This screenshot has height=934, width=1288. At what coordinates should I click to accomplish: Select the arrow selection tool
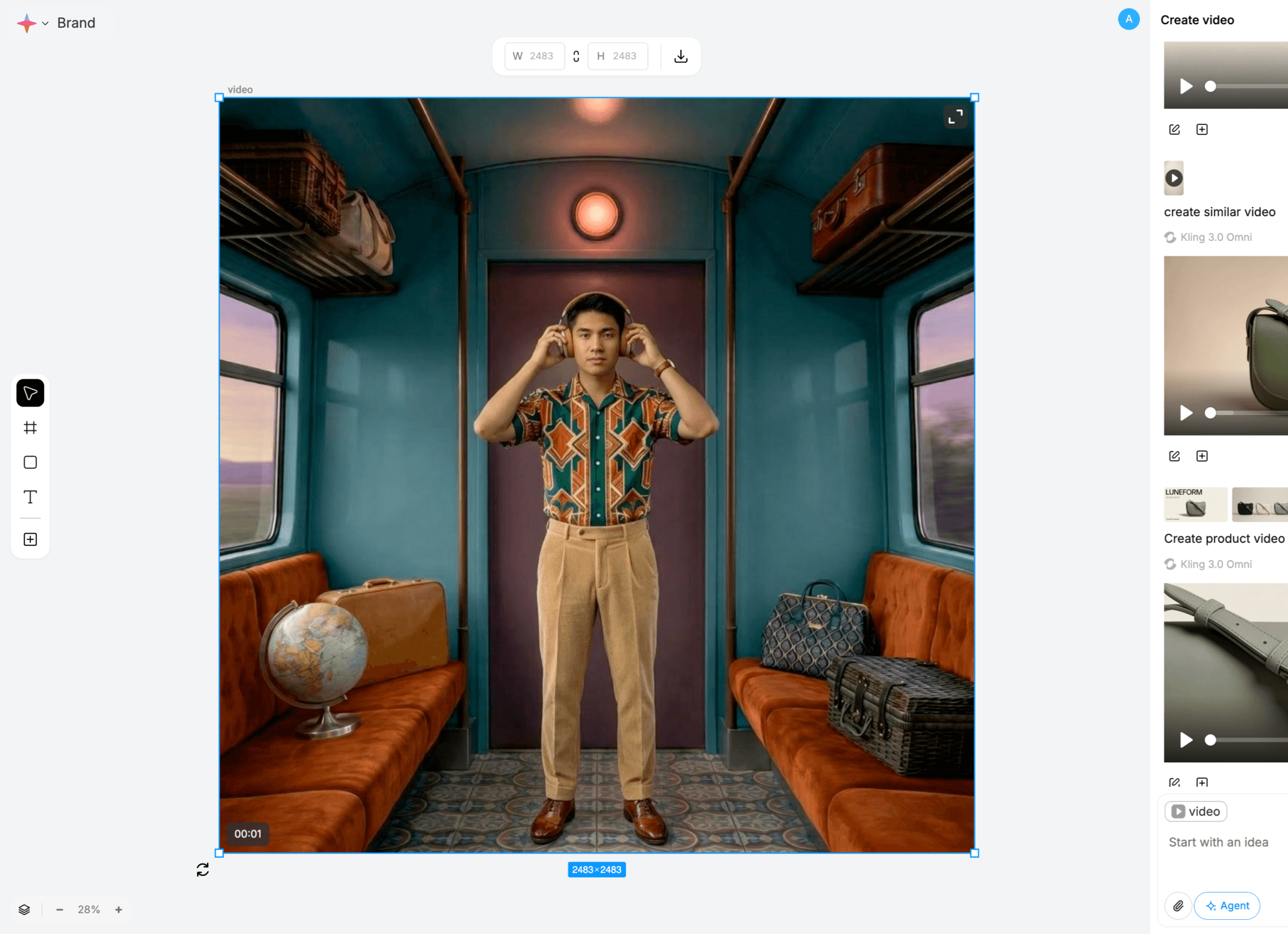coord(30,392)
